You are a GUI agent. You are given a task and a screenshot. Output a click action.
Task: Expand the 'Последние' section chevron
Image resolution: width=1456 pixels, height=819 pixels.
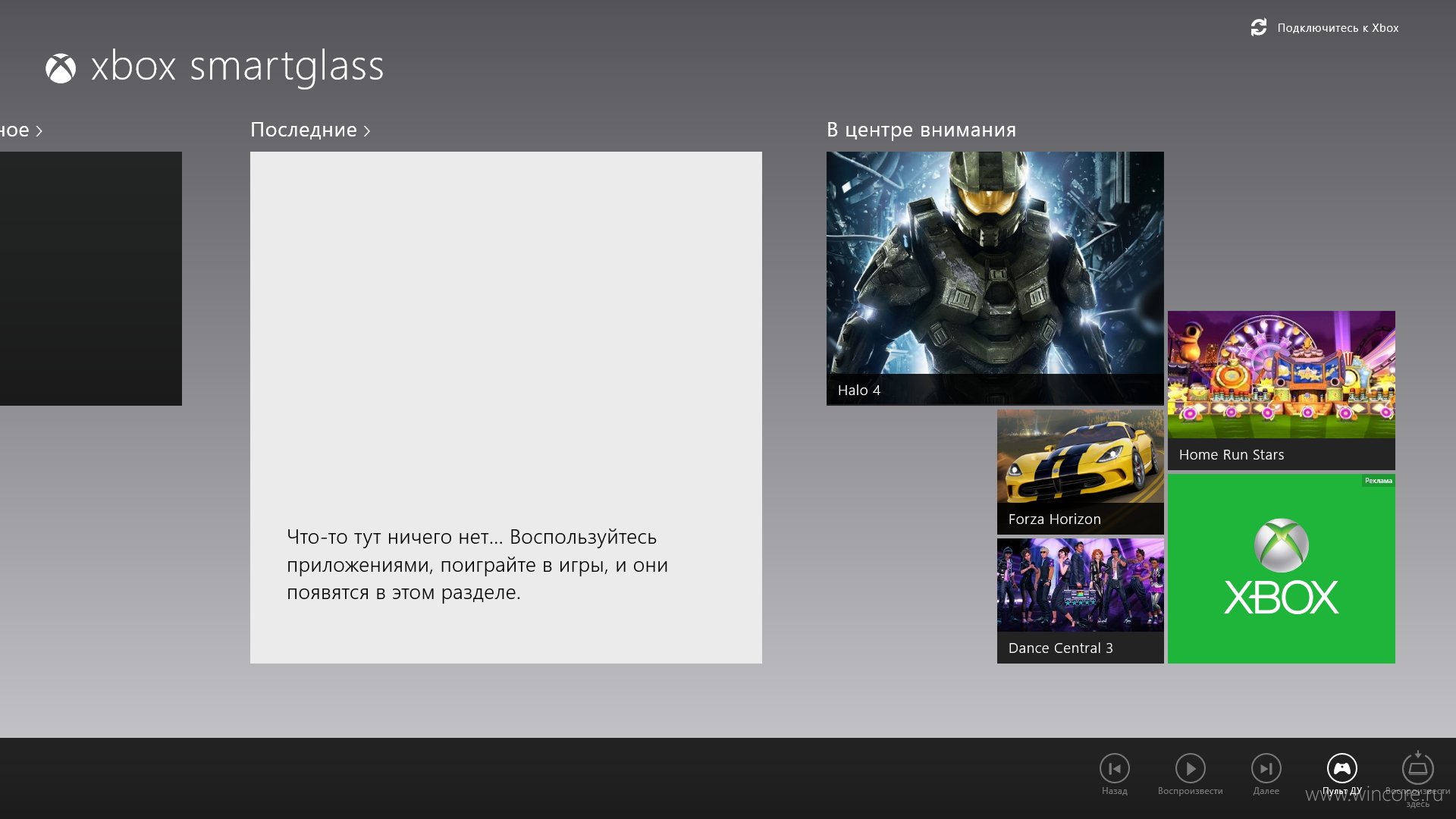tap(367, 130)
